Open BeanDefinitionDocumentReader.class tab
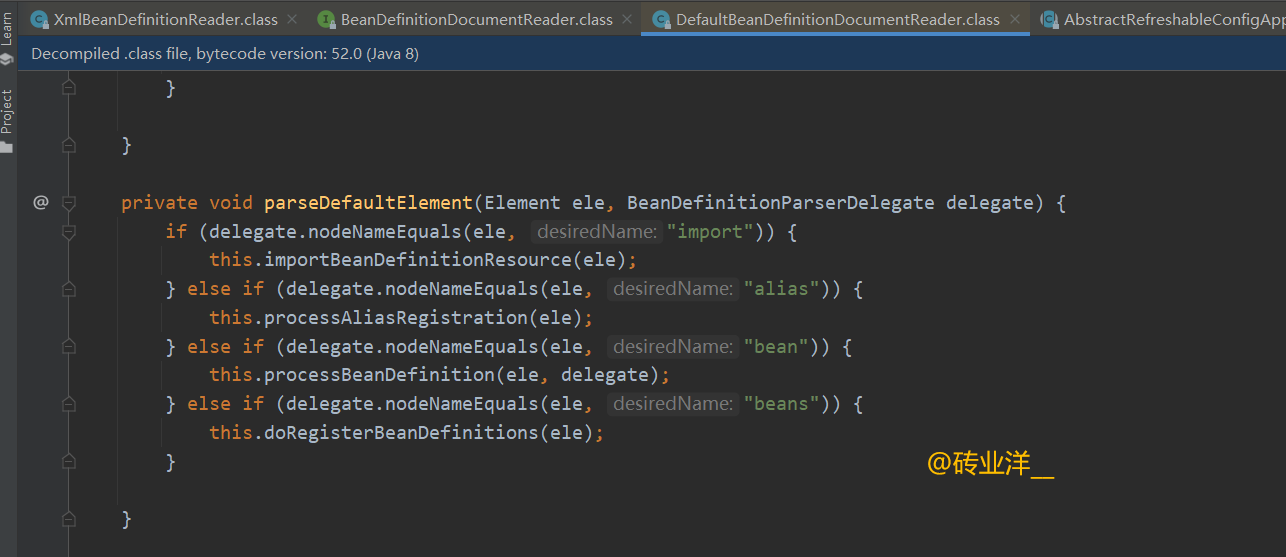Viewport: 1286px width, 557px height. pos(476,19)
